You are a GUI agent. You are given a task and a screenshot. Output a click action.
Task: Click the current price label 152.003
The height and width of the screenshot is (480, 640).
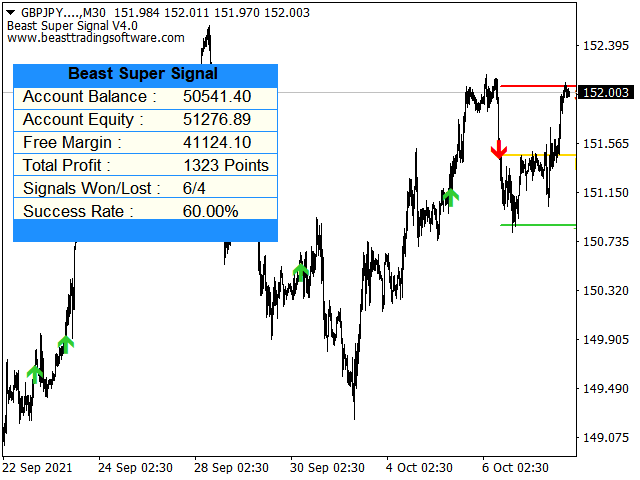pyautogui.click(x=606, y=93)
